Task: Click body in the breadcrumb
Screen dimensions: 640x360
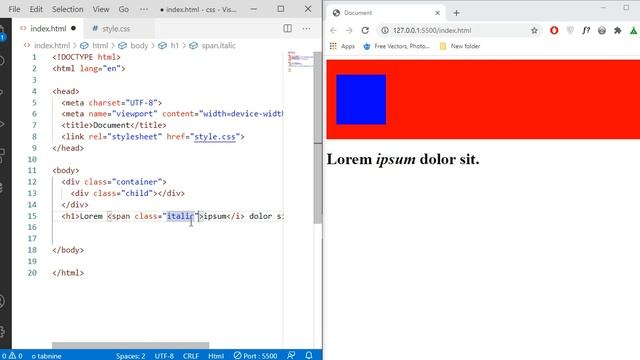Action: [139, 45]
